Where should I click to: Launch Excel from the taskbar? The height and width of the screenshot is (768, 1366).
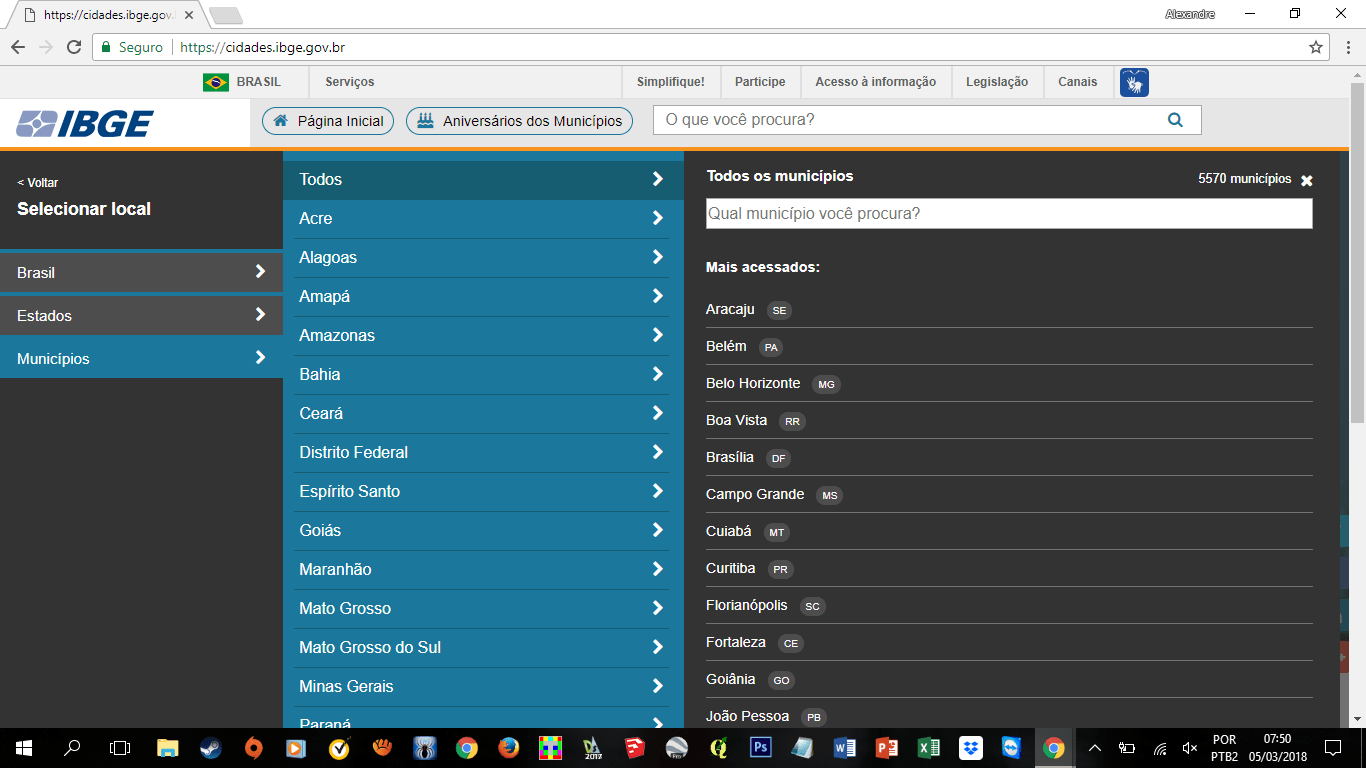(x=928, y=747)
